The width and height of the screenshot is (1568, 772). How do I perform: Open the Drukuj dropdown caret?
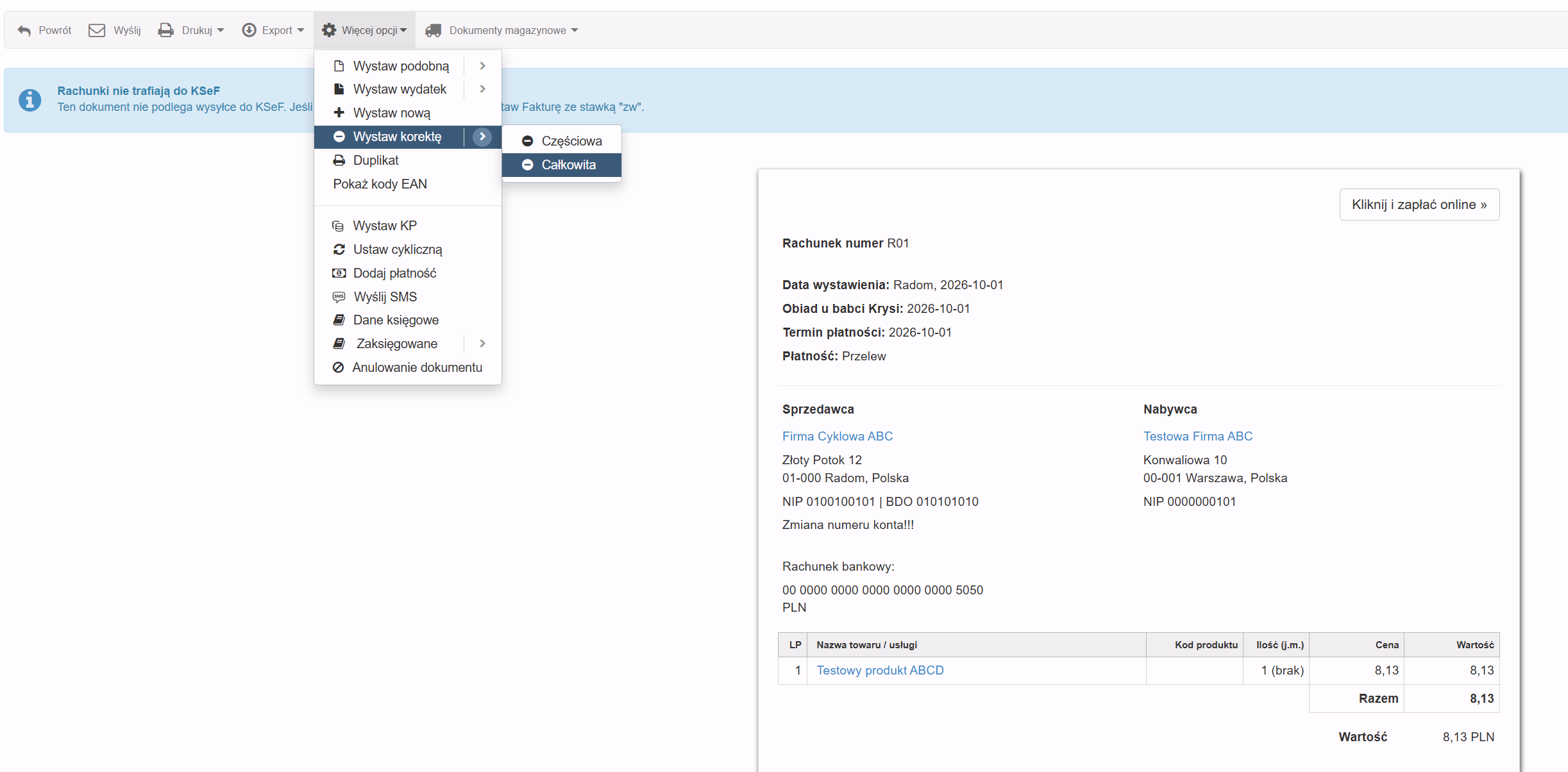[221, 30]
